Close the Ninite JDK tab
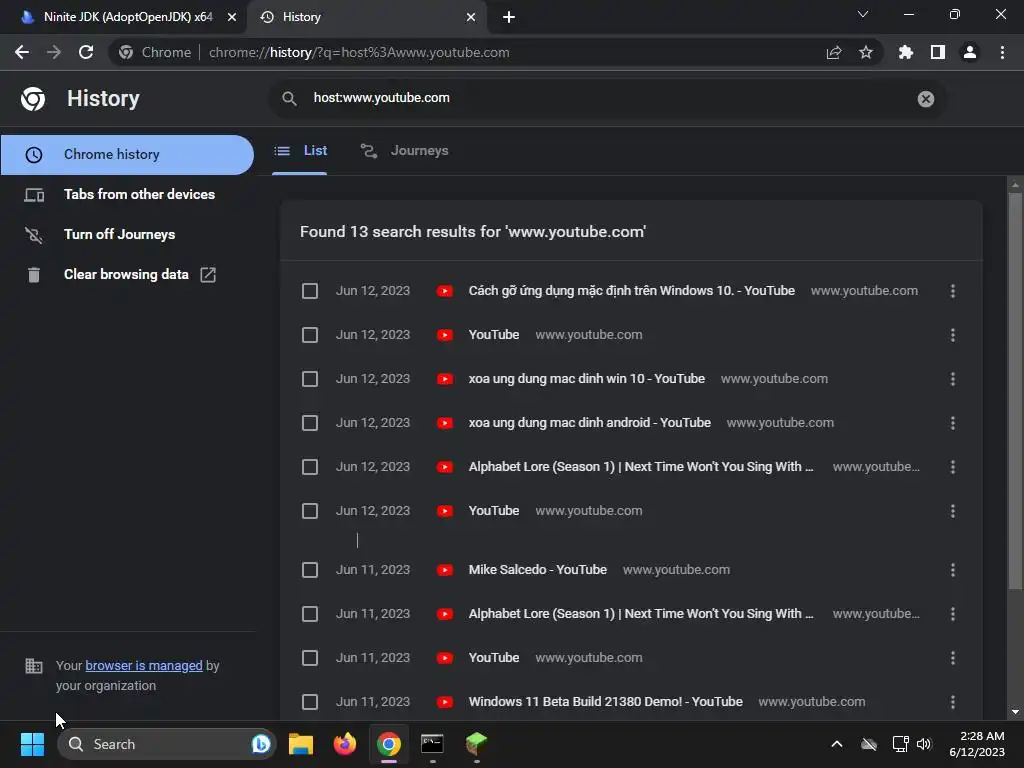This screenshot has height=768, width=1024. (x=232, y=17)
